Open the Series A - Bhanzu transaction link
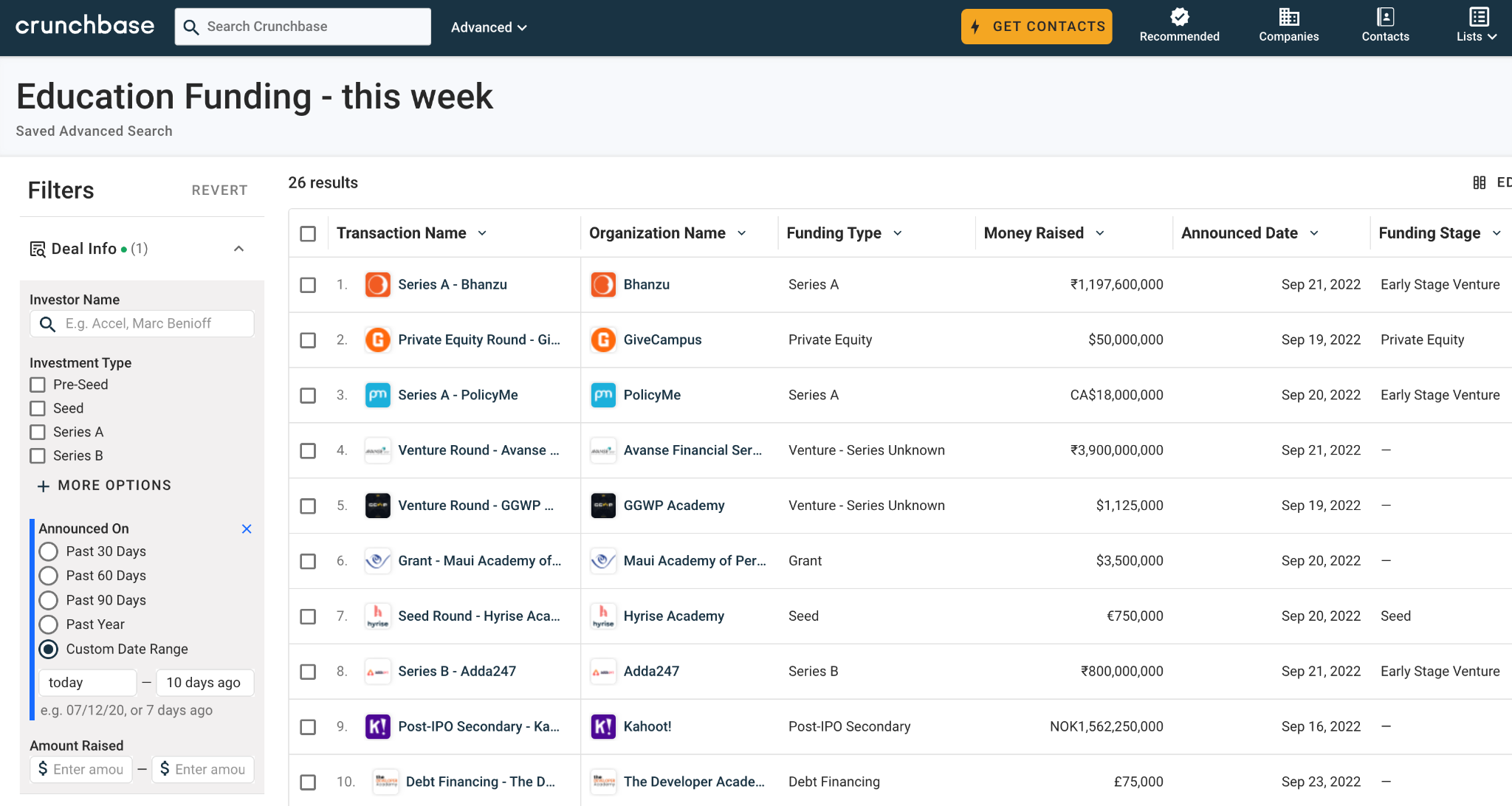1512x806 pixels. (453, 285)
